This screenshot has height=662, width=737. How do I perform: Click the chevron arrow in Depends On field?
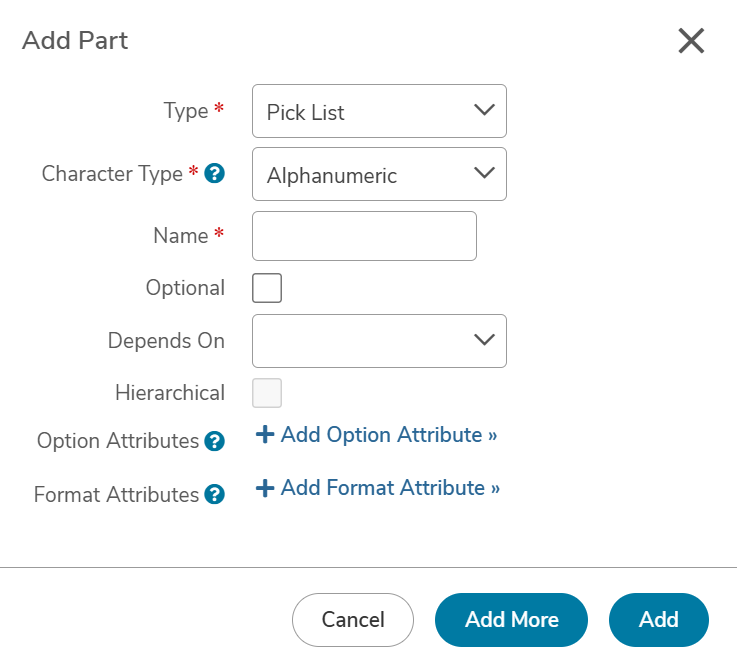click(x=484, y=339)
